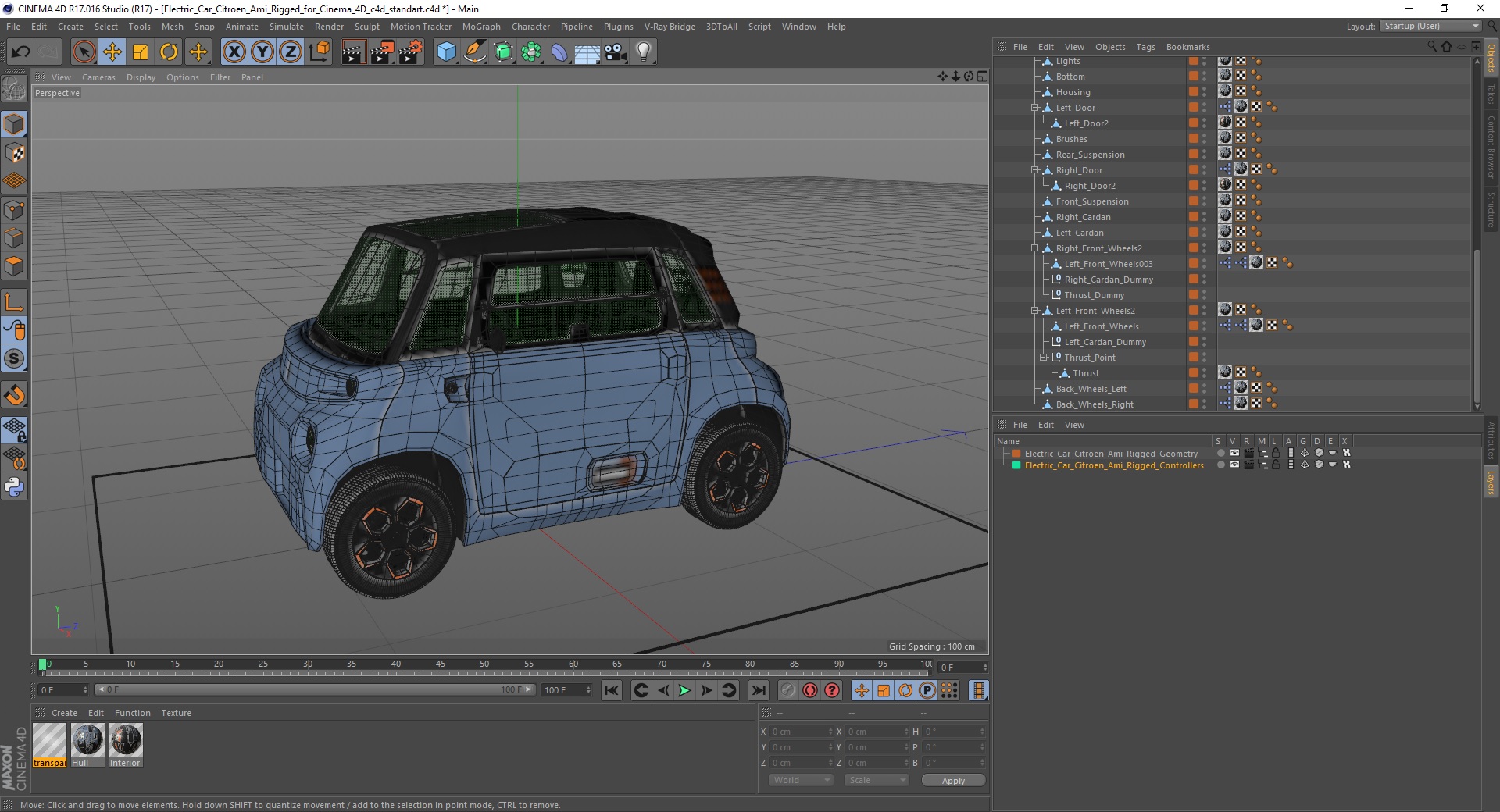Click record active objects button
Image resolution: width=1500 pixels, height=812 pixels.
(787, 690)
